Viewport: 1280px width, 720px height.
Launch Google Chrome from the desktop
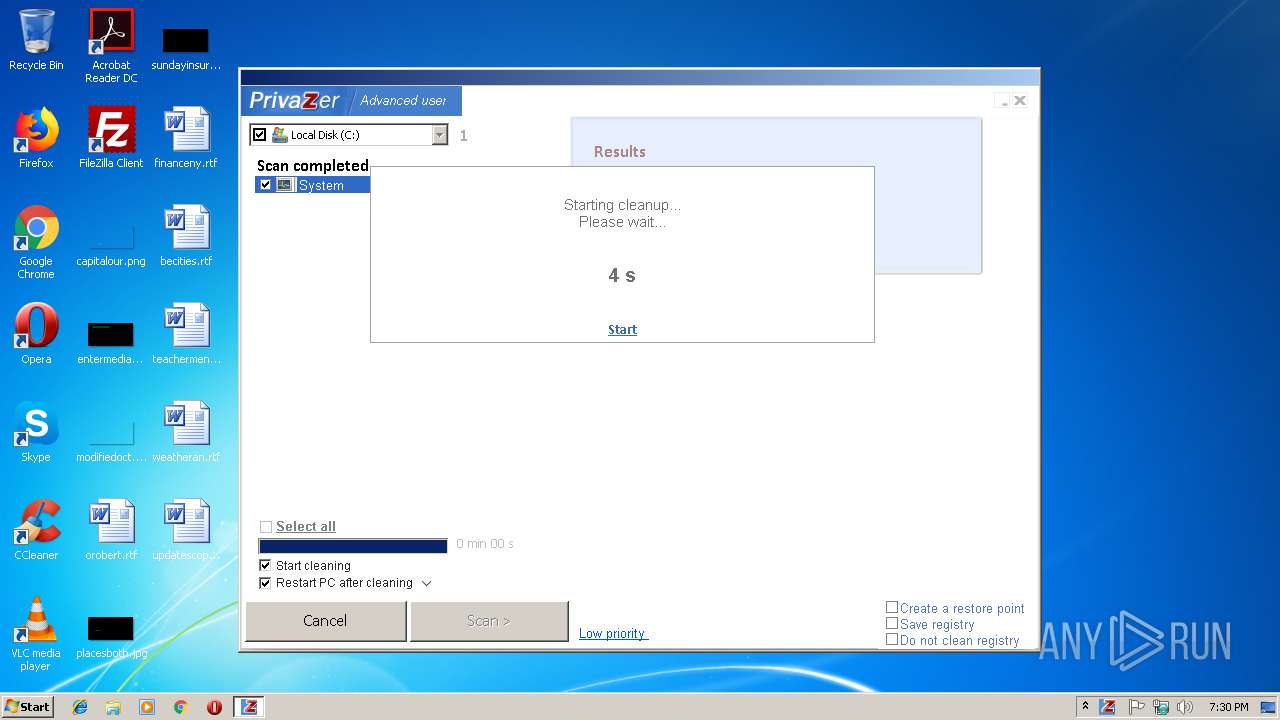36,242
